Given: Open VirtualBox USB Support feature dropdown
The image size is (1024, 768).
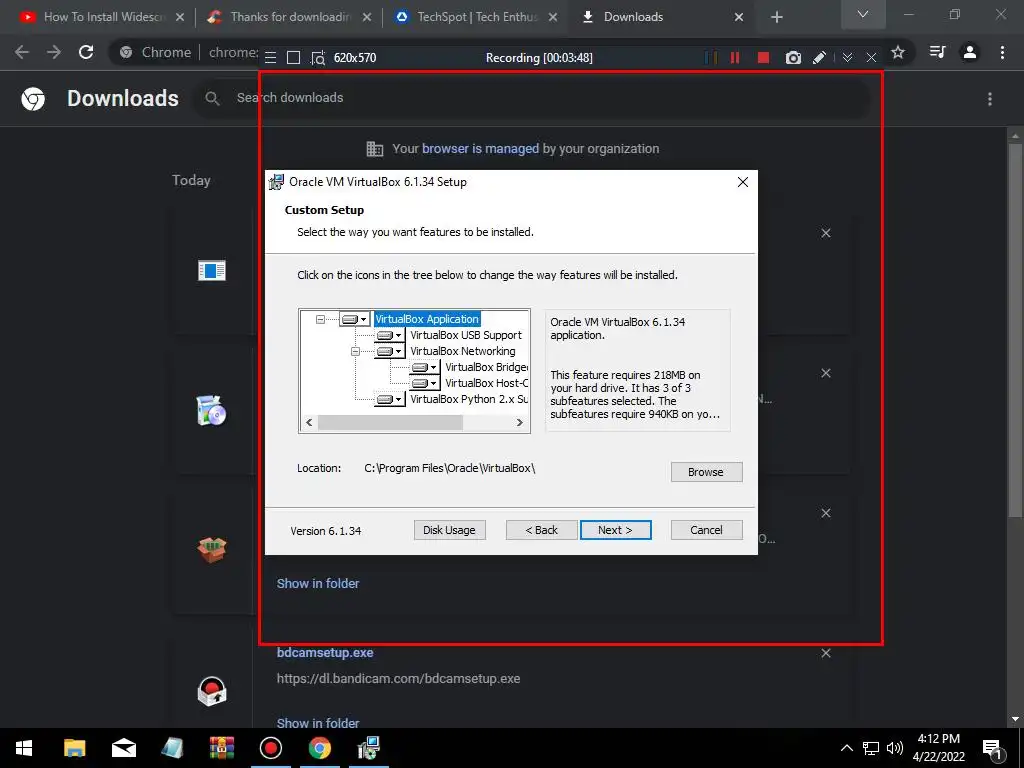Looking at the screenshot, I should pyautogui.click(x=389, y=335).
